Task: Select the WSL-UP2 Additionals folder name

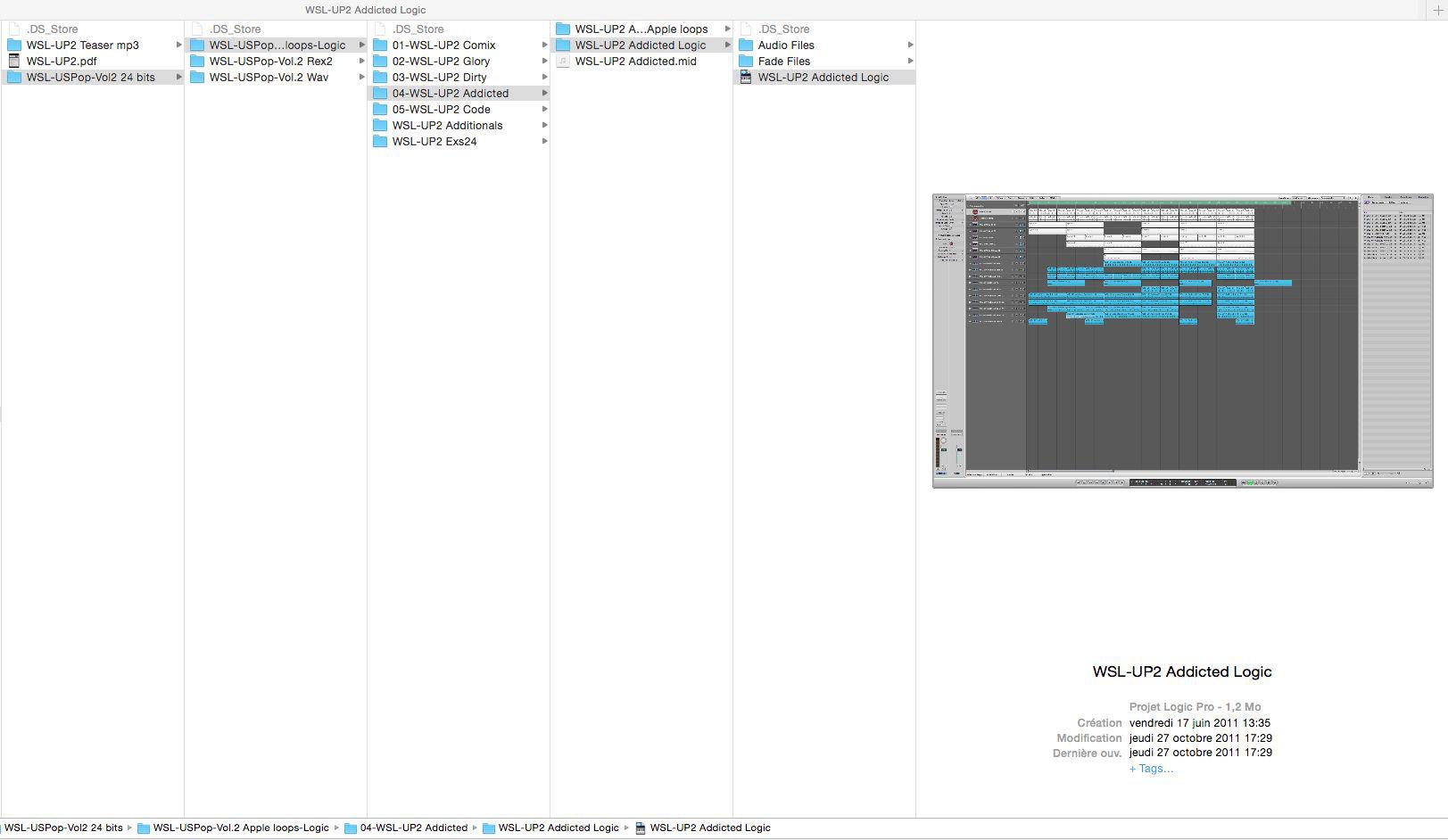Action: click(447, 125)
